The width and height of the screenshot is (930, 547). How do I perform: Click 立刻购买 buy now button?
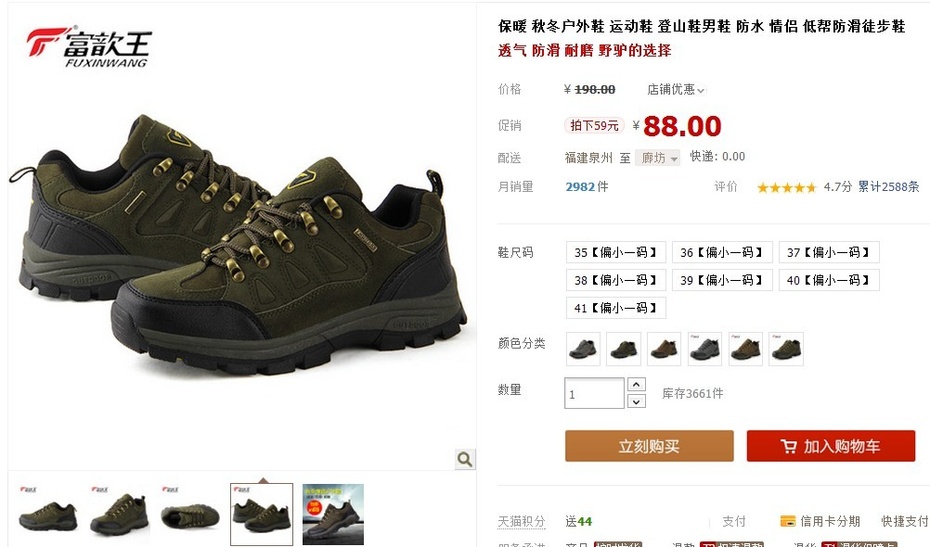tap(649, 446)
